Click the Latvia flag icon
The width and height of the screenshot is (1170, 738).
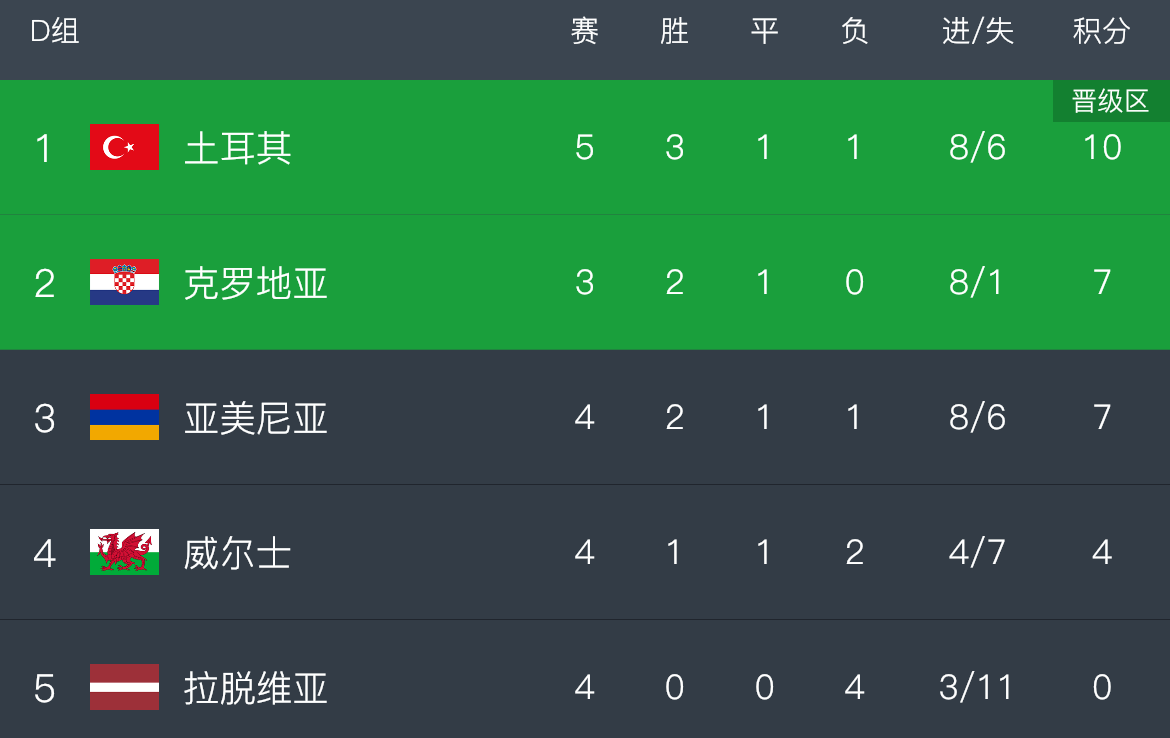125,687
